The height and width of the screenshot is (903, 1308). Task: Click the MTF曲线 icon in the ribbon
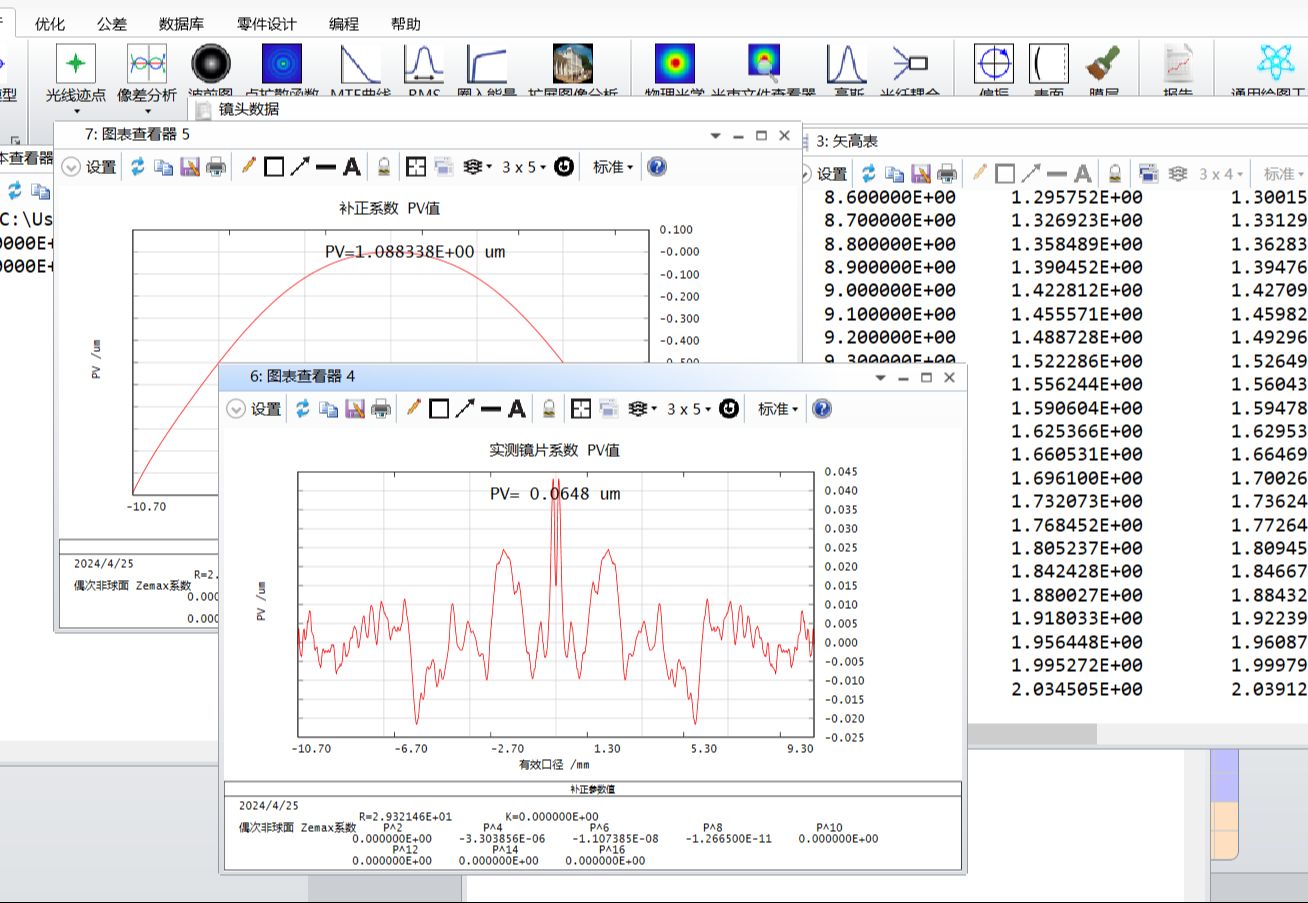click(359, 65)
